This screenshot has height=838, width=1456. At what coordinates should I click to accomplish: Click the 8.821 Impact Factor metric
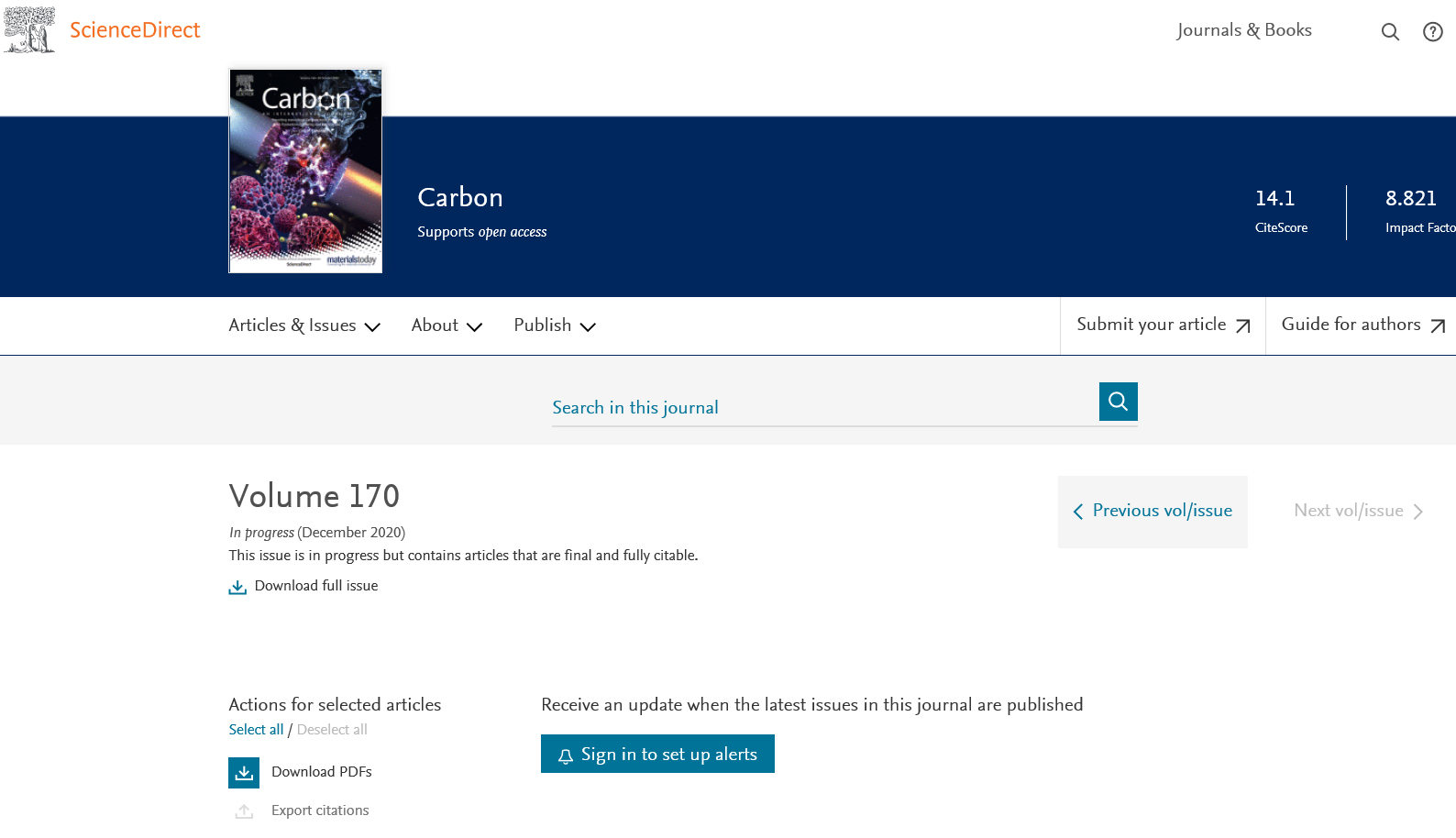click(x=1419, y=212)
